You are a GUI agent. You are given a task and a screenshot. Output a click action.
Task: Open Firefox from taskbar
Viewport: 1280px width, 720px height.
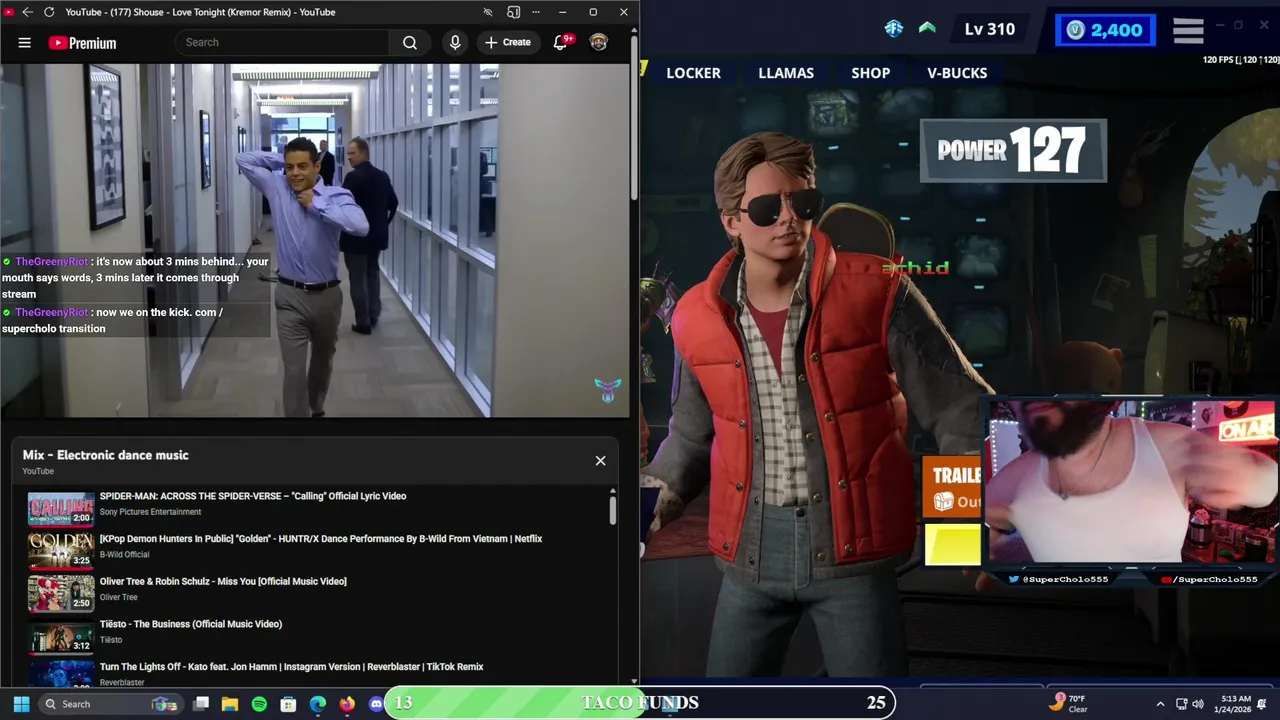point(347,704)
